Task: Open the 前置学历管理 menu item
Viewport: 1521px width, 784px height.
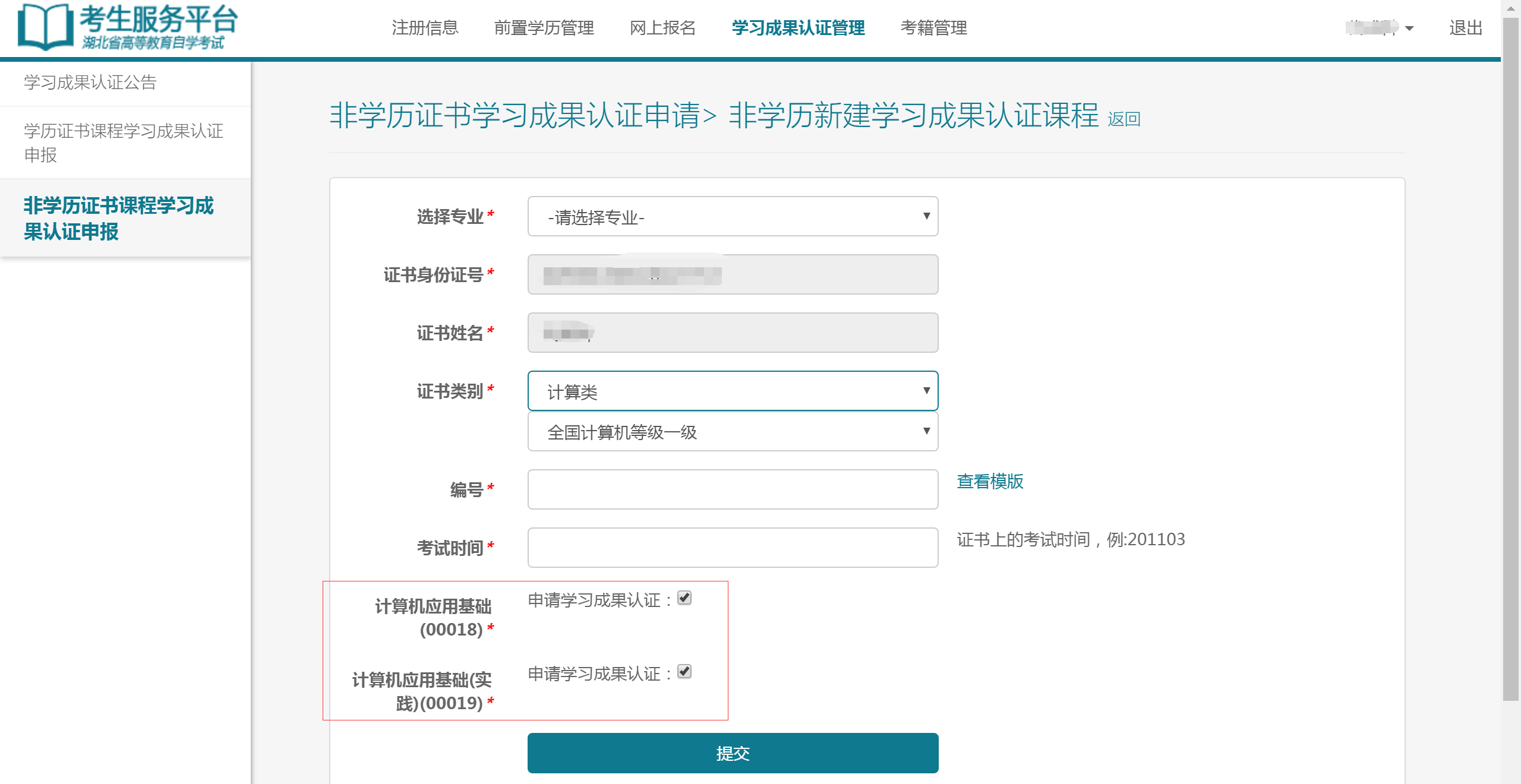Action: point(544,28)
